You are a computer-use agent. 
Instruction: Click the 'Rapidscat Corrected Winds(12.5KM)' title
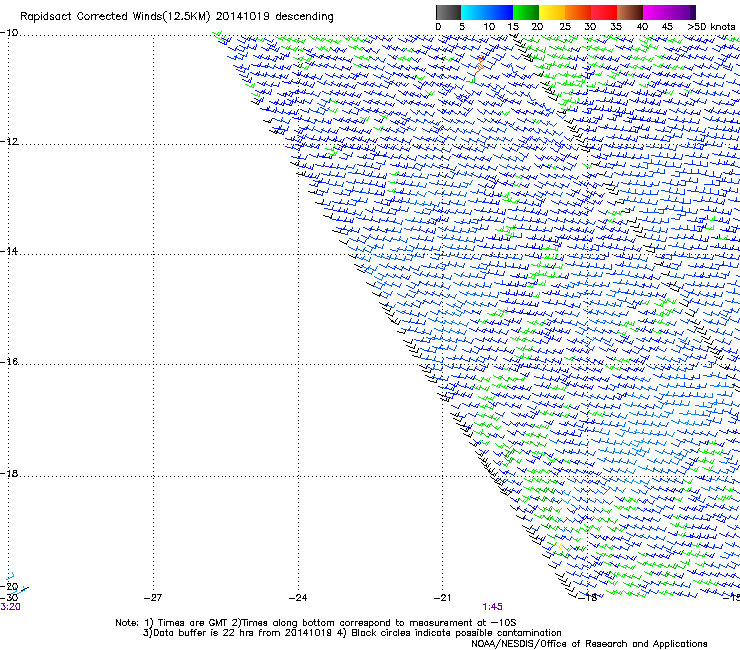coord(115,17)
